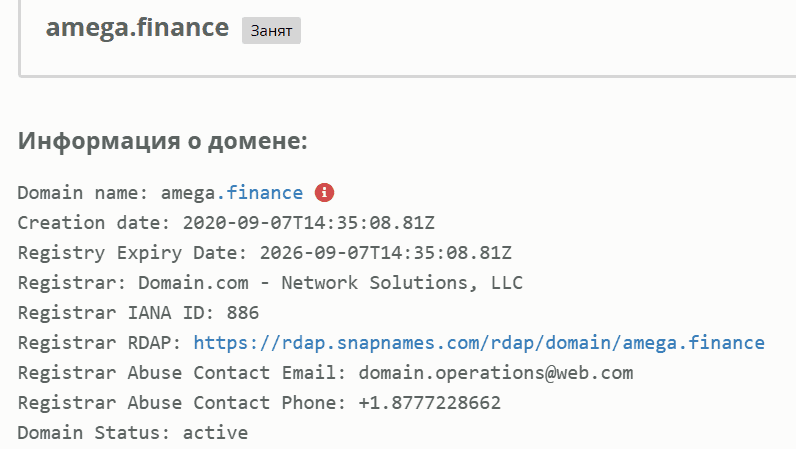Open the rdap.snapnames.com RDAP link
The image size is (796, 449).
click(479, 343)
